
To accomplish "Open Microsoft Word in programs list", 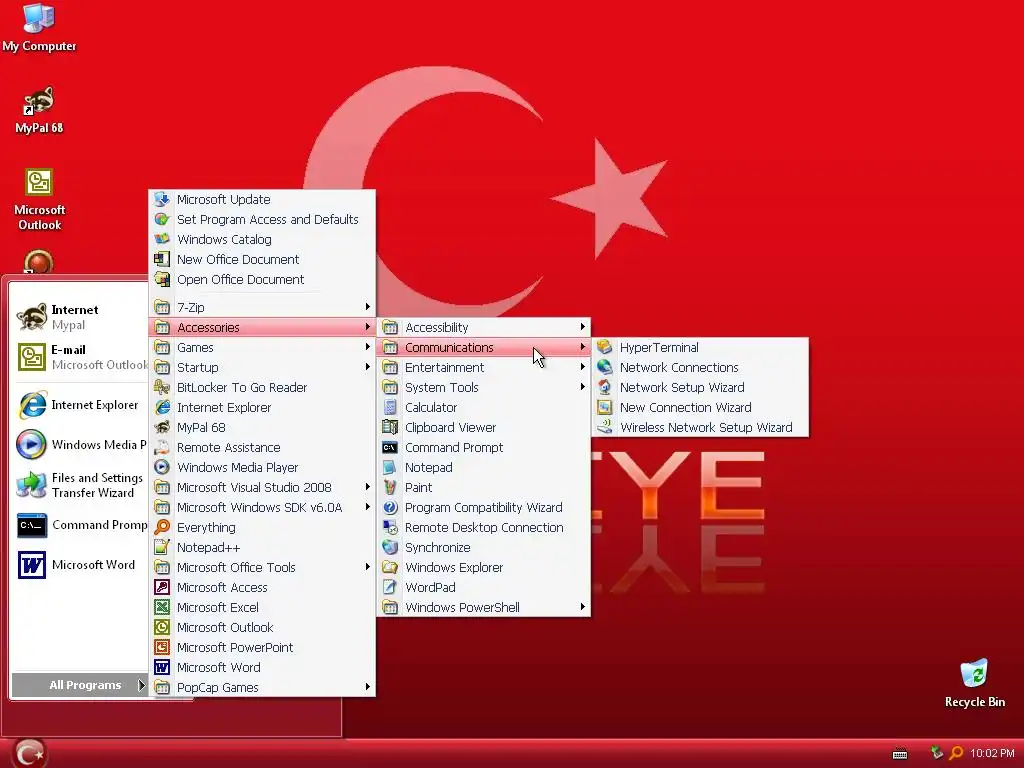I will [263, 667].
